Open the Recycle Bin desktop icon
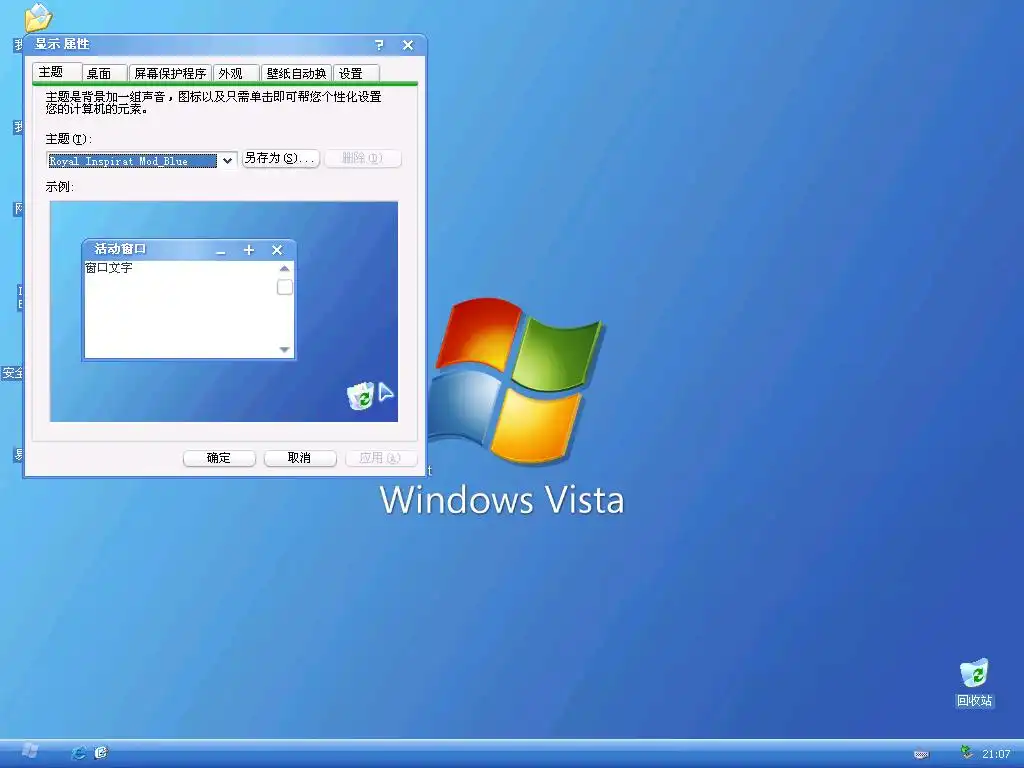 click(x=974, y=682)
